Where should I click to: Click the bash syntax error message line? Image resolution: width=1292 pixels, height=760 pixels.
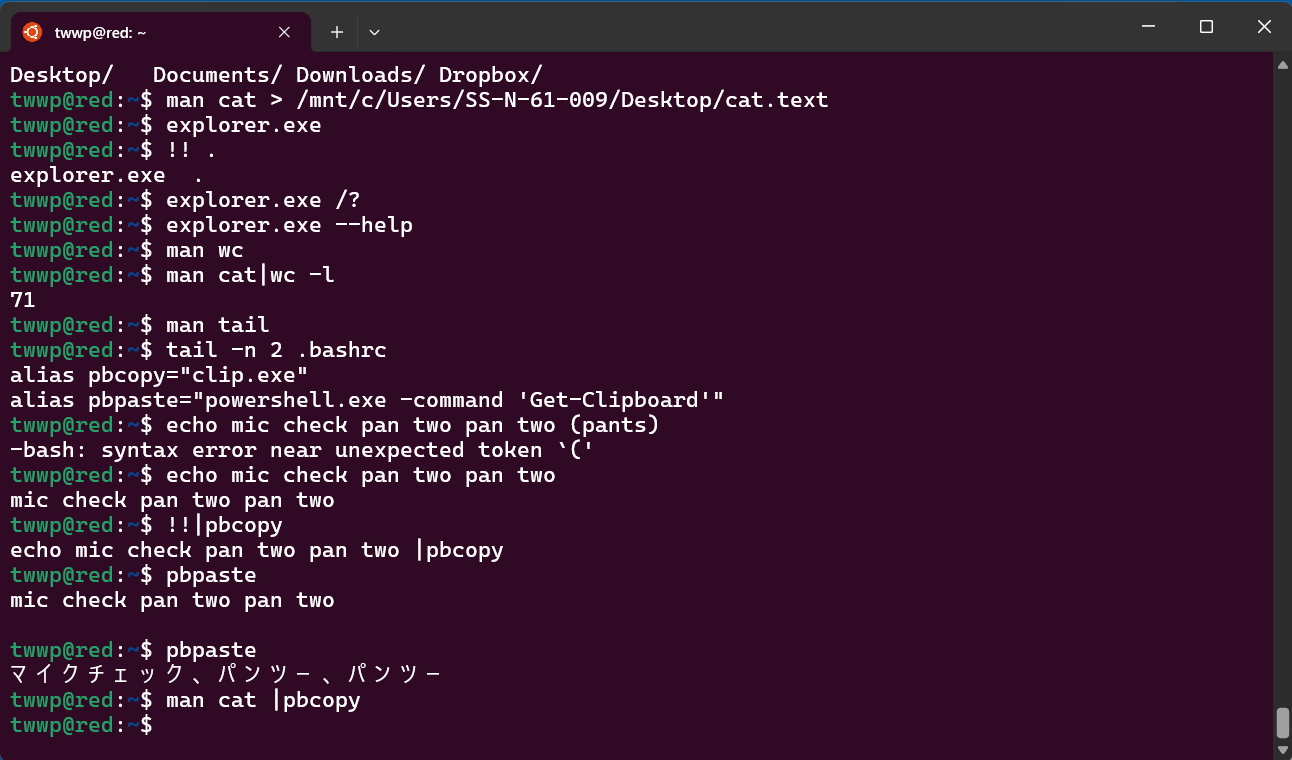tap(302, 450)
